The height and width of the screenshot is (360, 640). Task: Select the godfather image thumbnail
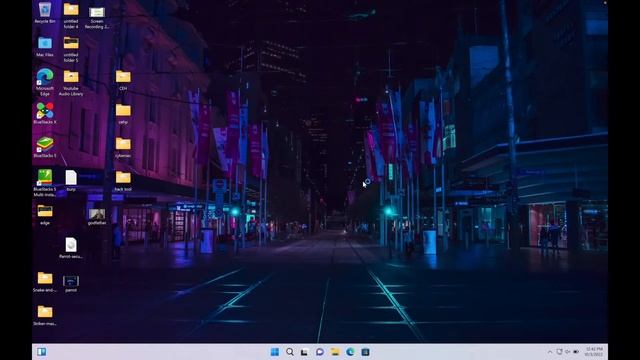click(x=97, y=217)
